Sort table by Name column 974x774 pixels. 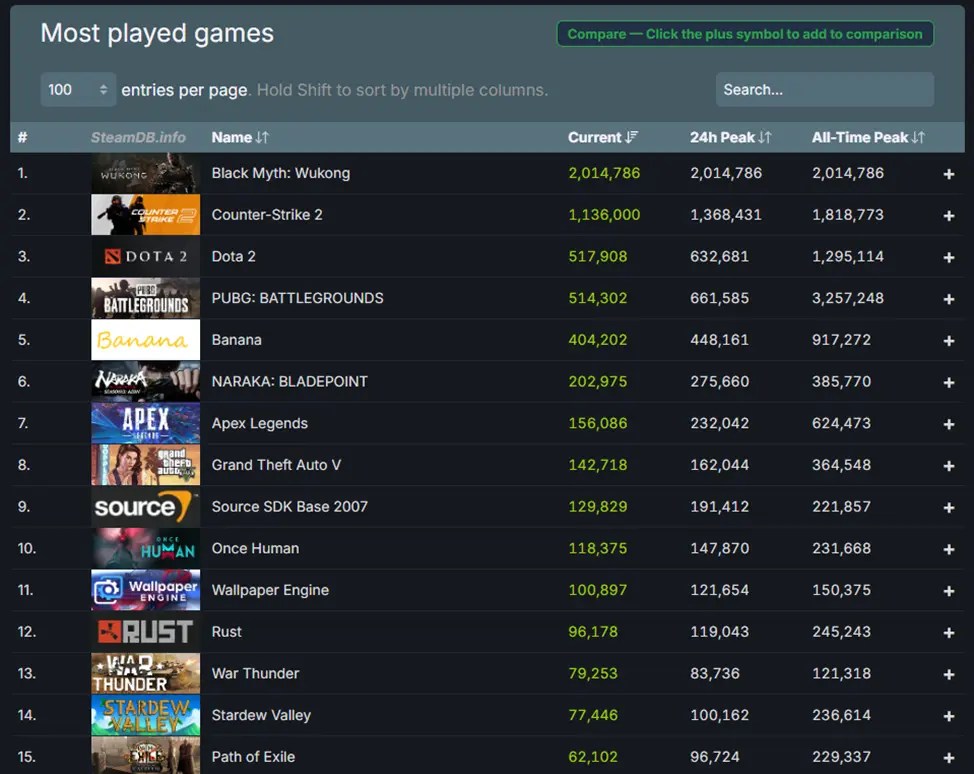click(x=240, y=137)
